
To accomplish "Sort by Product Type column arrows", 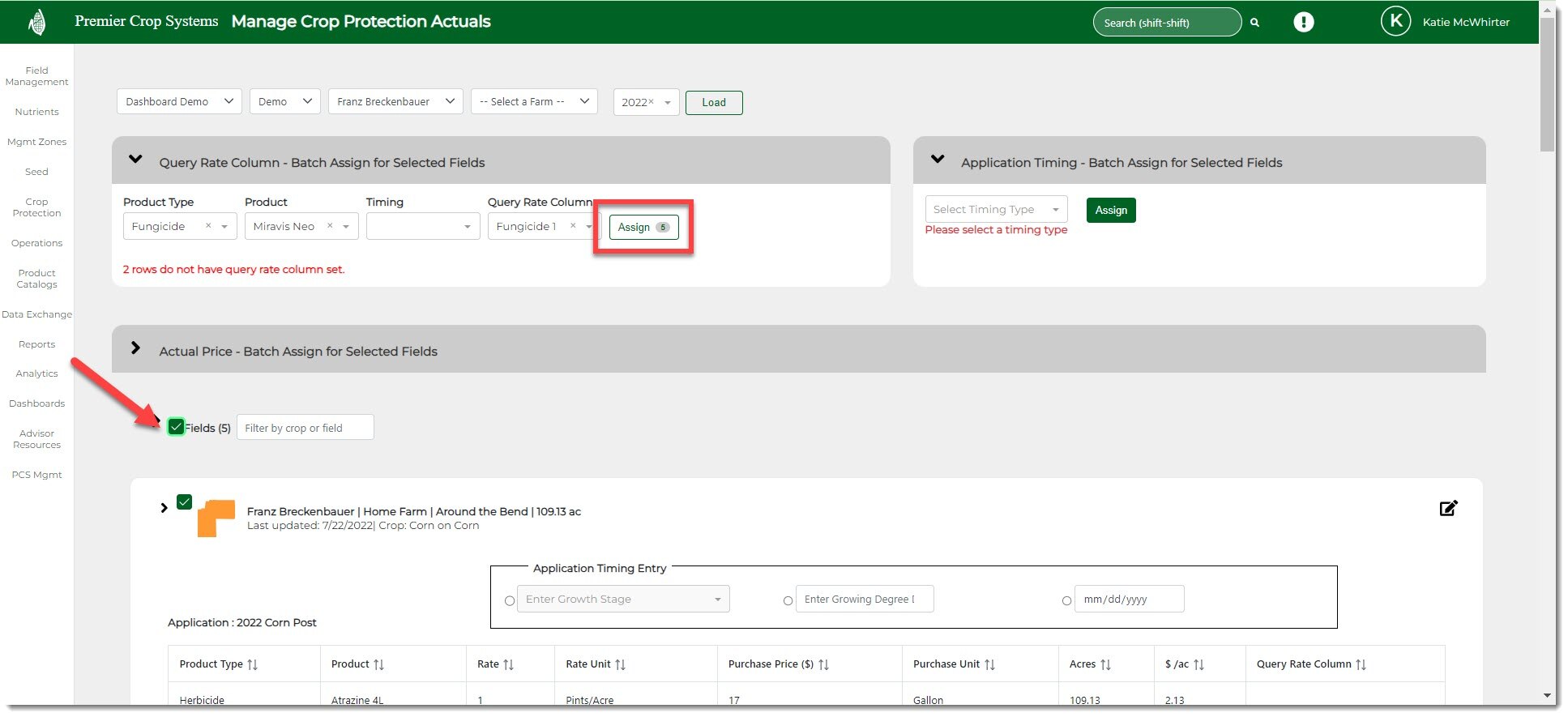I will point(253,664).
